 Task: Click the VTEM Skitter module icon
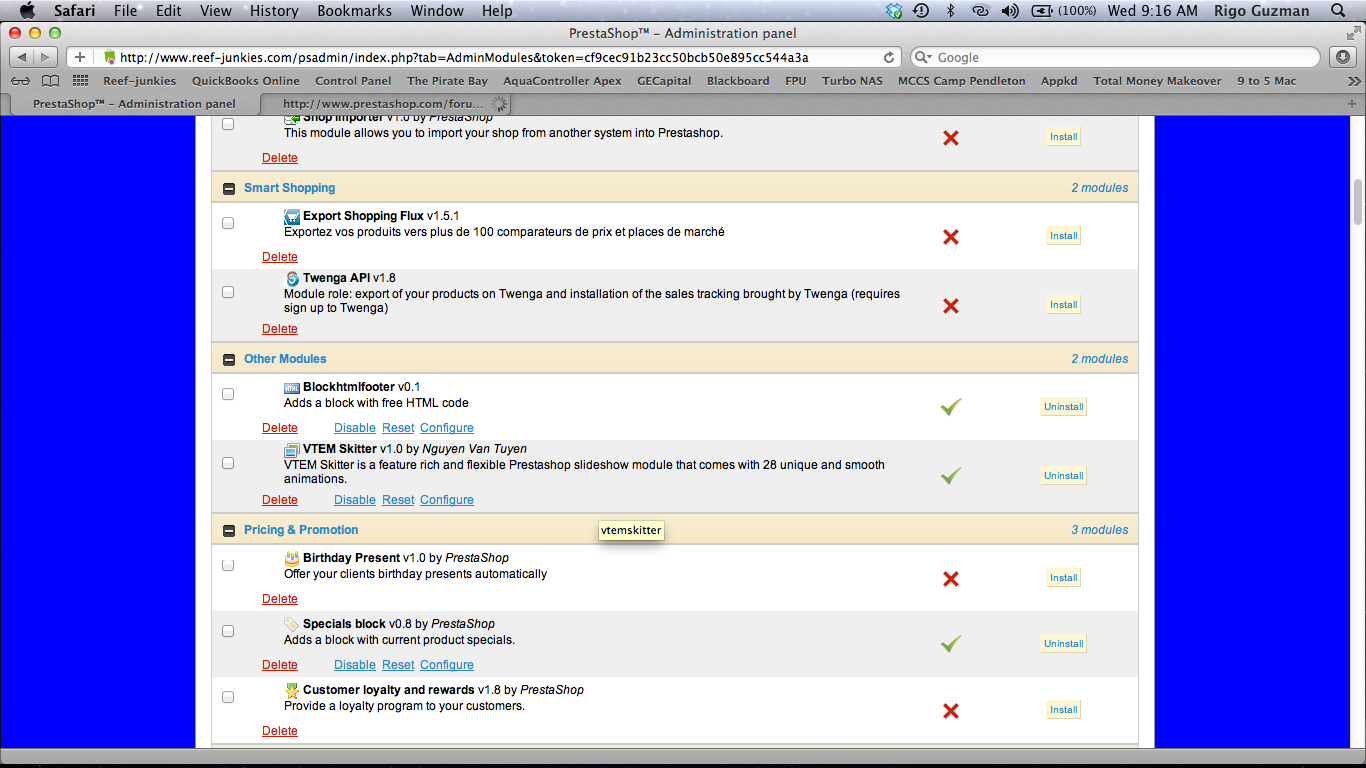tap(292, 449)
